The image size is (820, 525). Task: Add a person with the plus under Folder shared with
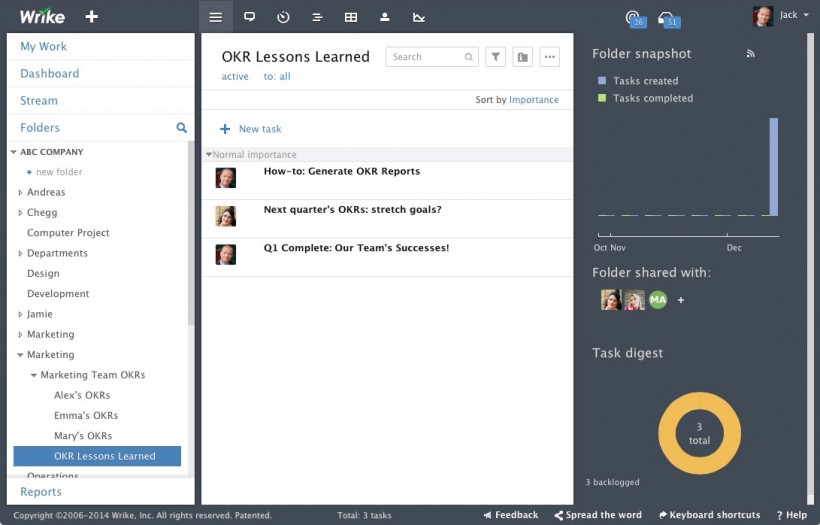(x=681, y=300)
